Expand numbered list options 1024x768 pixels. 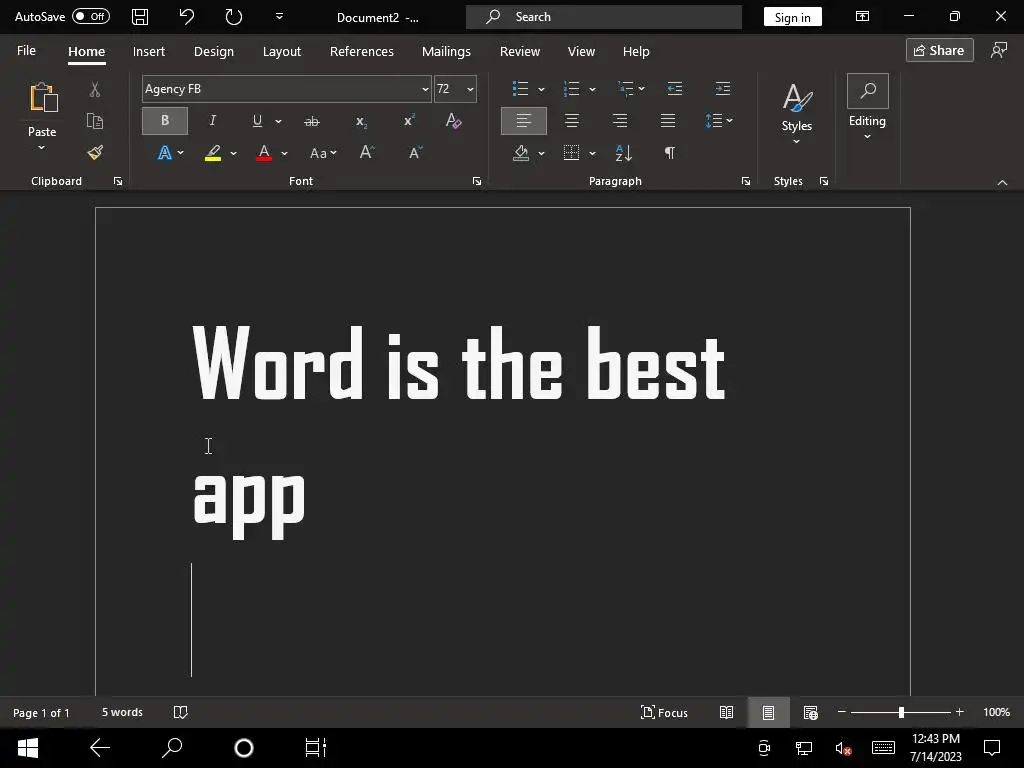click(x=592, y=89)
